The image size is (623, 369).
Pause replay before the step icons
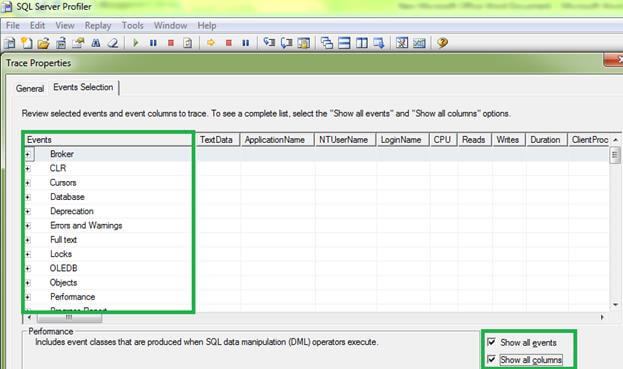click(x=246, y=43)
